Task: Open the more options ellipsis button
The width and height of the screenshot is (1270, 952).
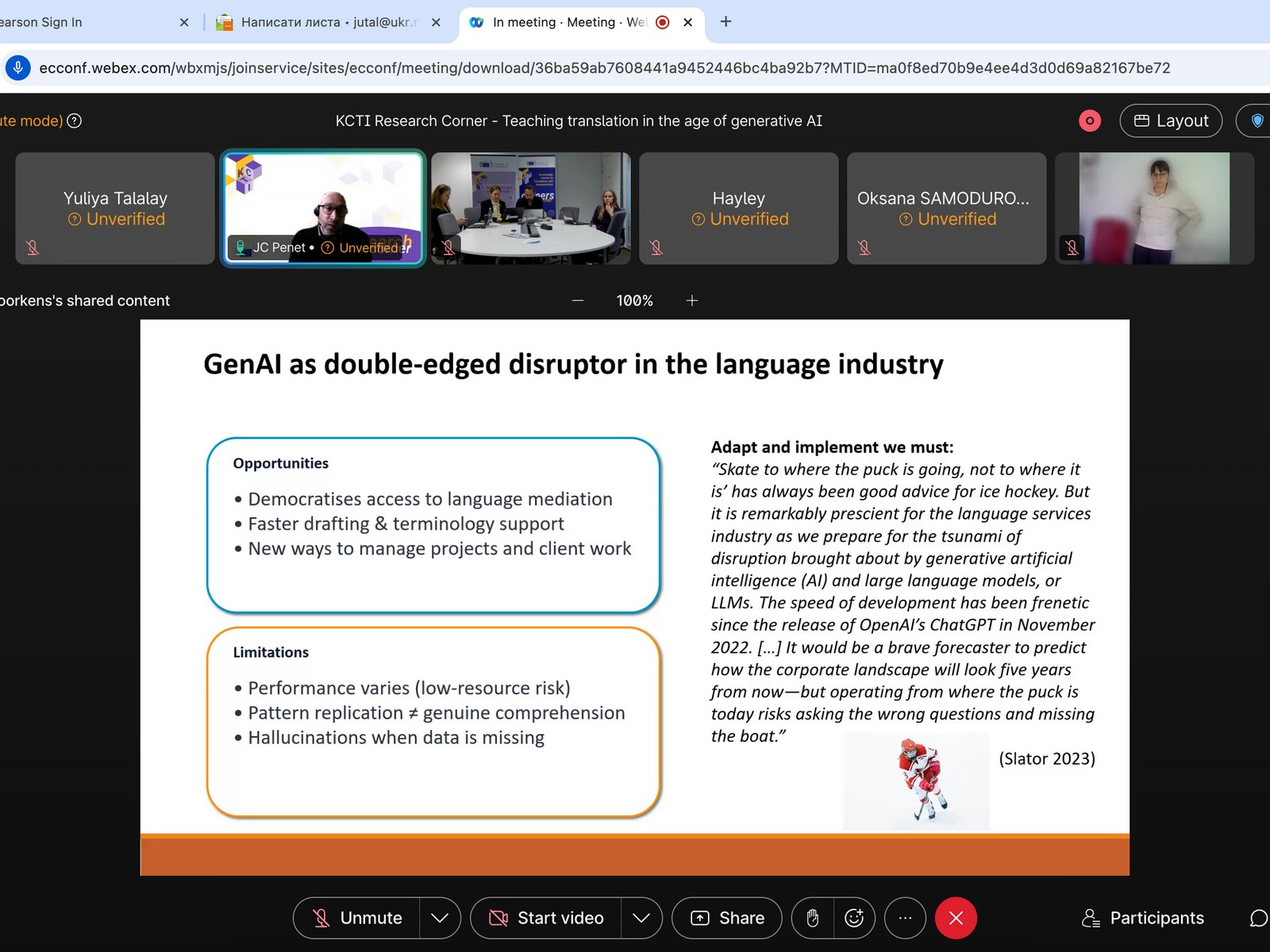Action: tap(905, 918)
